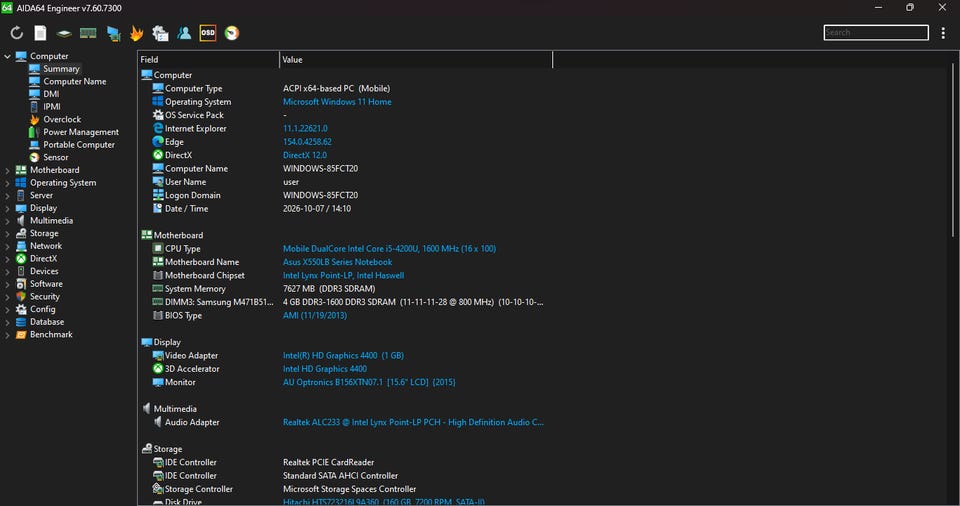Image resolution: width=960 pixels, height=506 pixels.
Task: Select the 3D Accelerator Intel HD Graphics link
Action: point(324,369)
